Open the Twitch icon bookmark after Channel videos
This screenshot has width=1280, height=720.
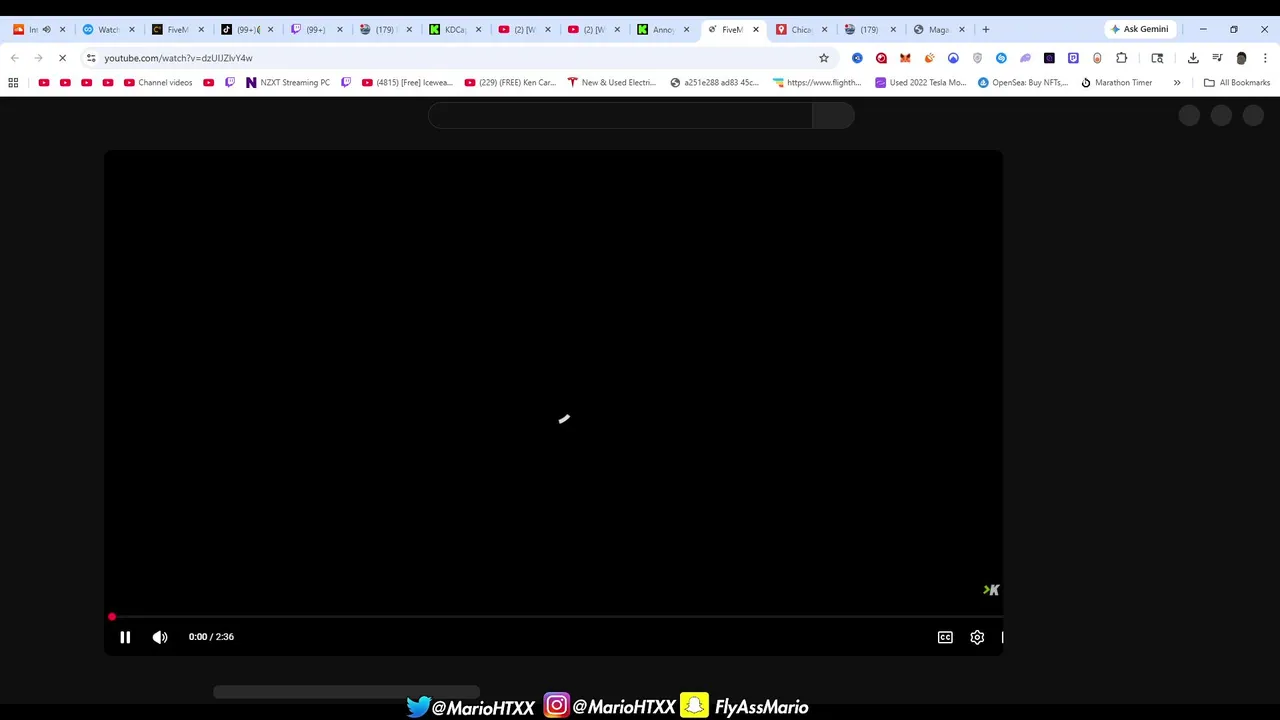230,83
